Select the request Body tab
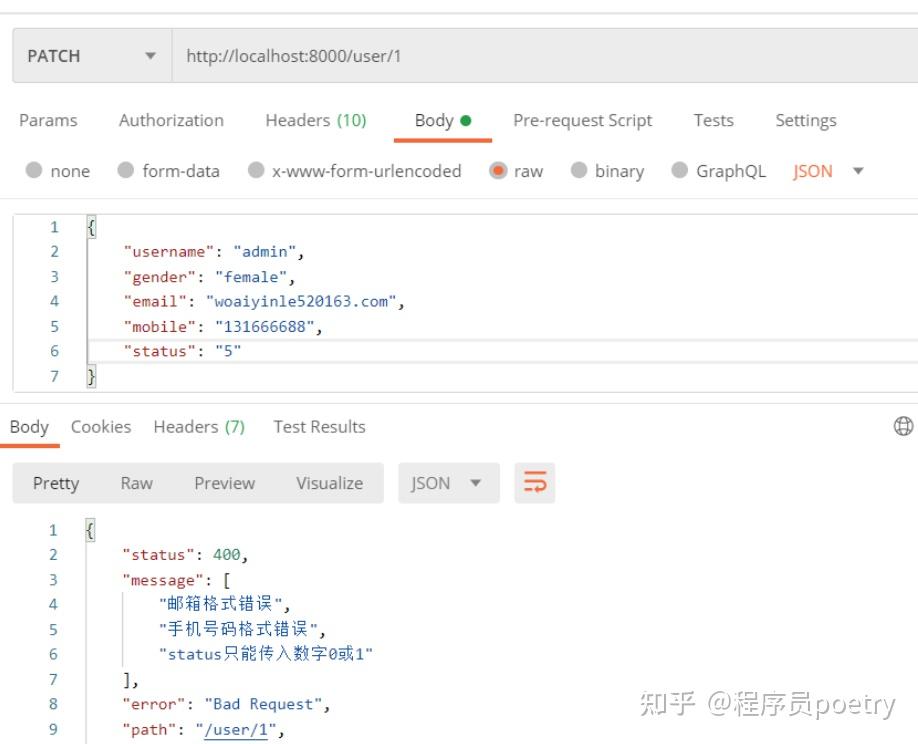 point(443,121)
